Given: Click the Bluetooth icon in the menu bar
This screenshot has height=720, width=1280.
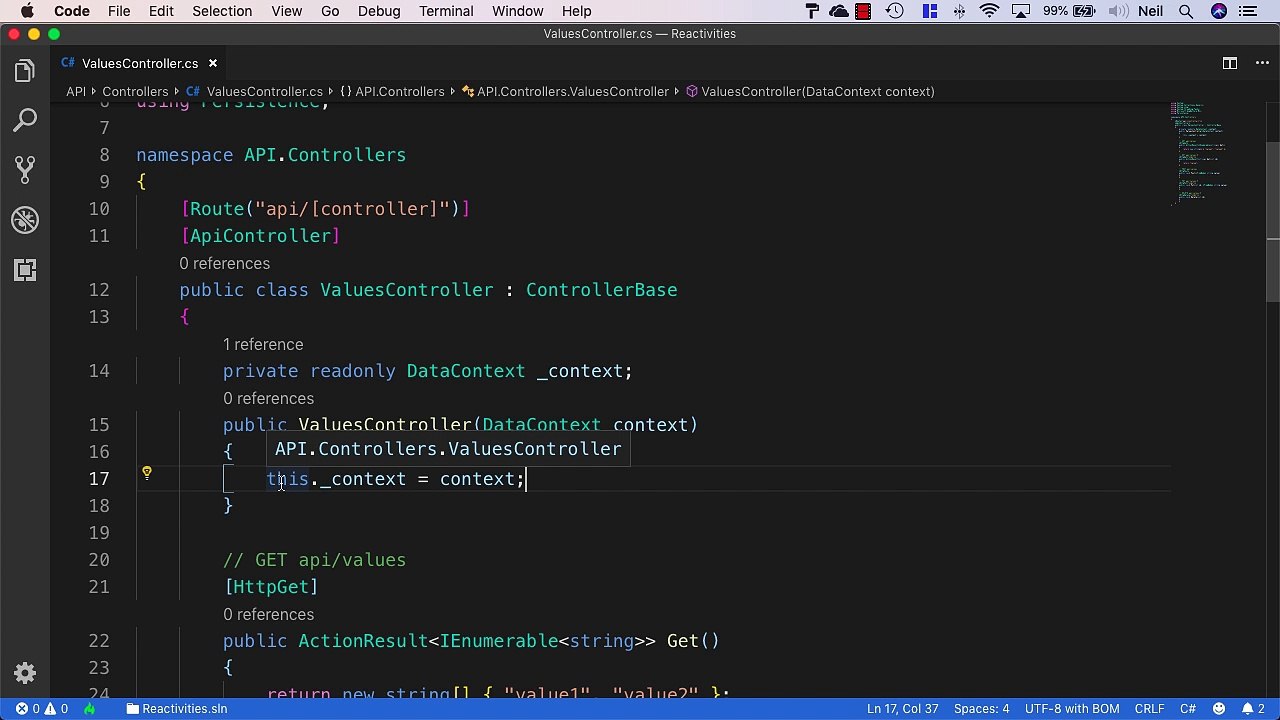Looking at the screenshot, I should [959, 11].
